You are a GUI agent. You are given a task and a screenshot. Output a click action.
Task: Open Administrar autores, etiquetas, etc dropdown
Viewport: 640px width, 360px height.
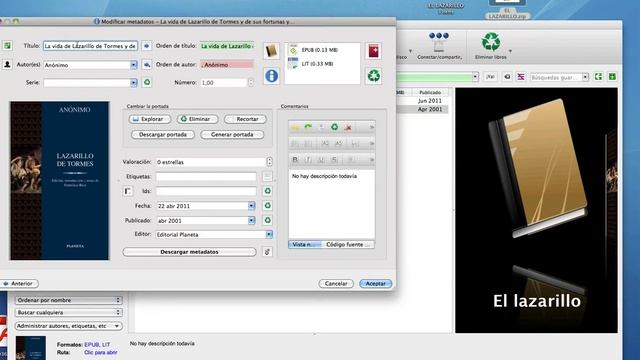pos(69,326)
